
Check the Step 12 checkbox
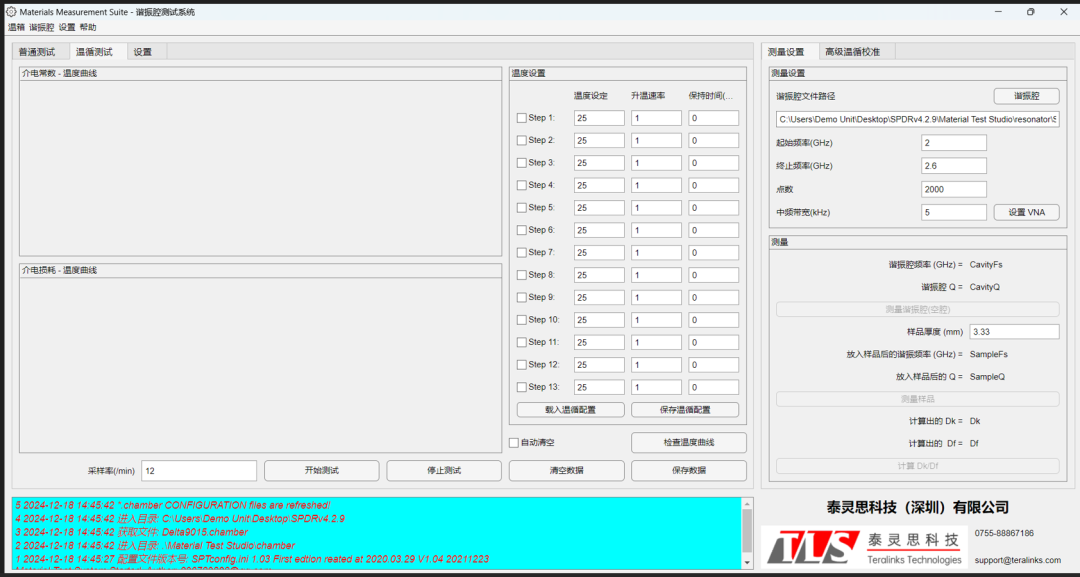[x=521, y=364]
